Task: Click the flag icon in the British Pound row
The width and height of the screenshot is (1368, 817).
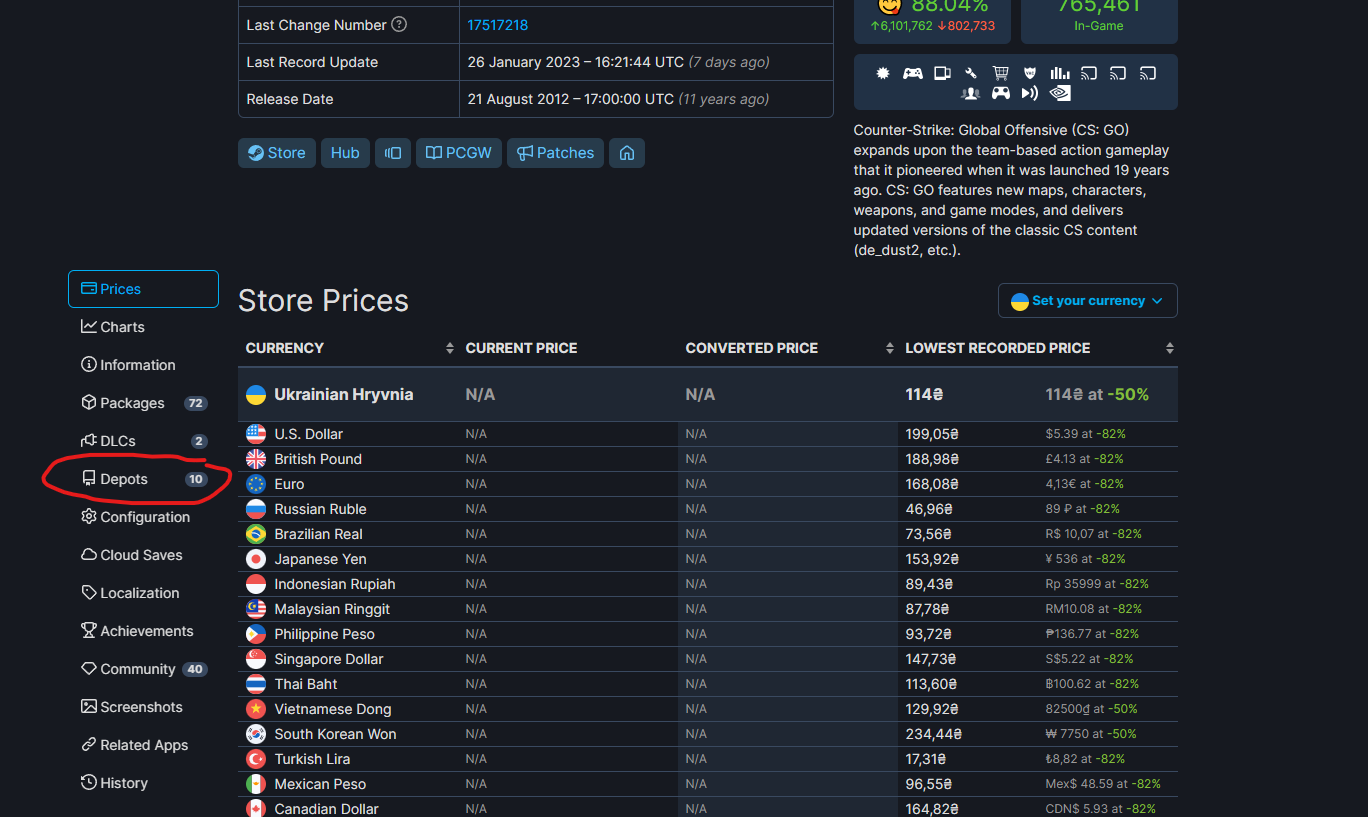Action: pos(256,459)
